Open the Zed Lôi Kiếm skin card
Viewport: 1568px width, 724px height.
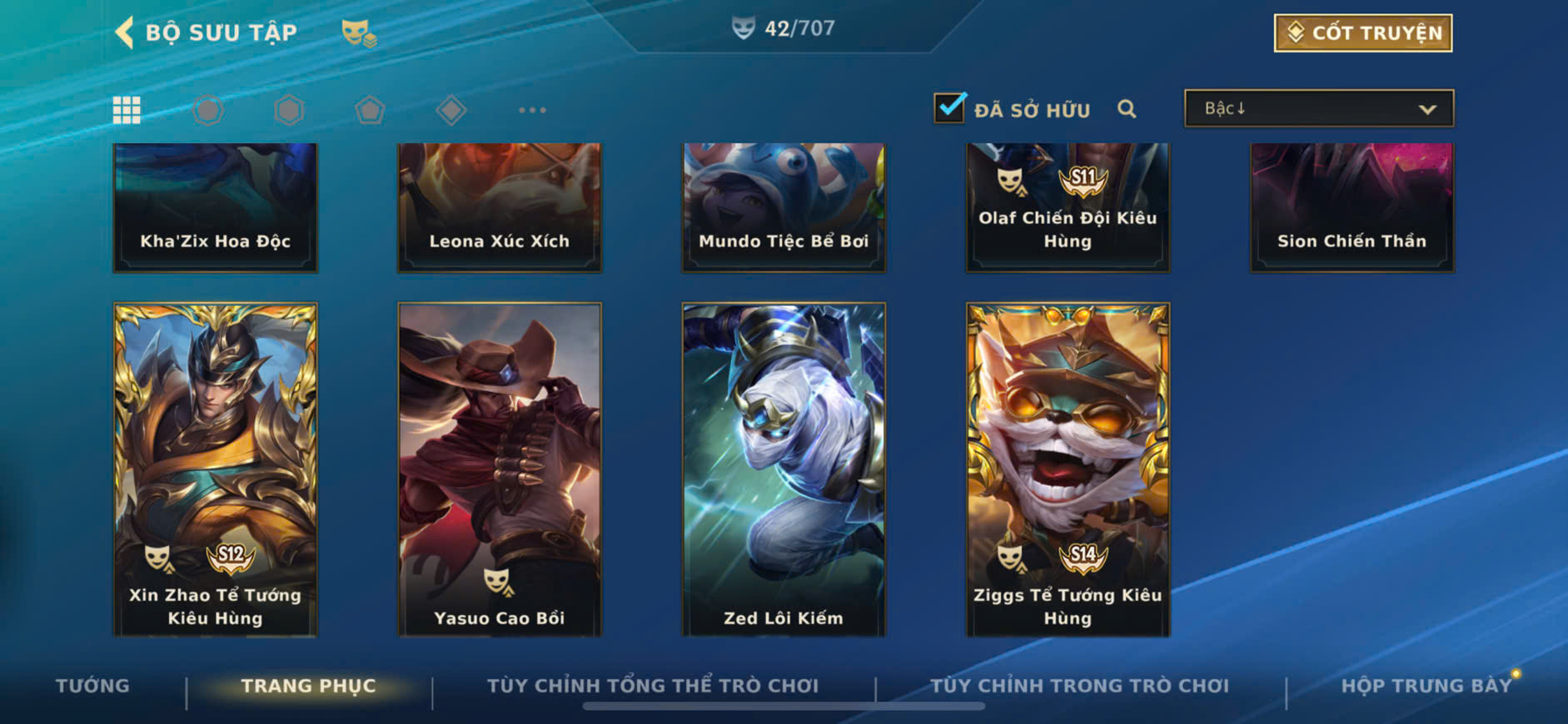point(784,469)
